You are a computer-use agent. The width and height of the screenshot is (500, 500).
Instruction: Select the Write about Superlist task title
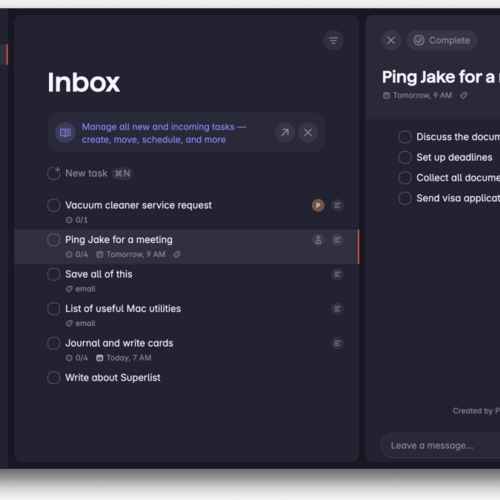(x=113, y=378)
